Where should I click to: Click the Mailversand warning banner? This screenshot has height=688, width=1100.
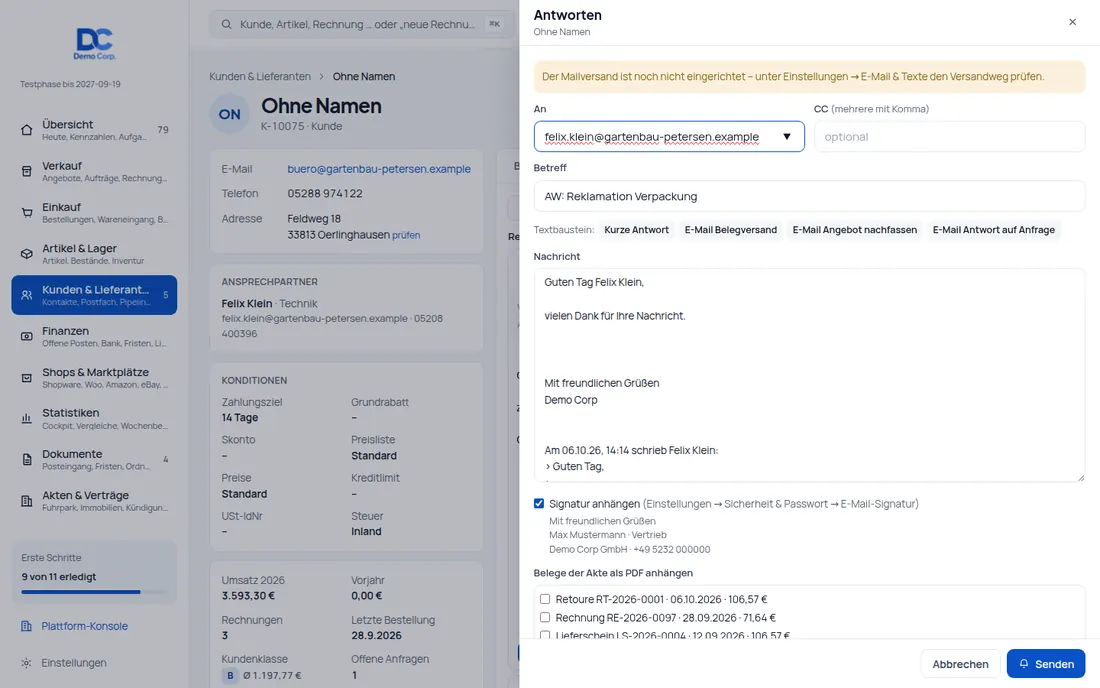point(809,77)
